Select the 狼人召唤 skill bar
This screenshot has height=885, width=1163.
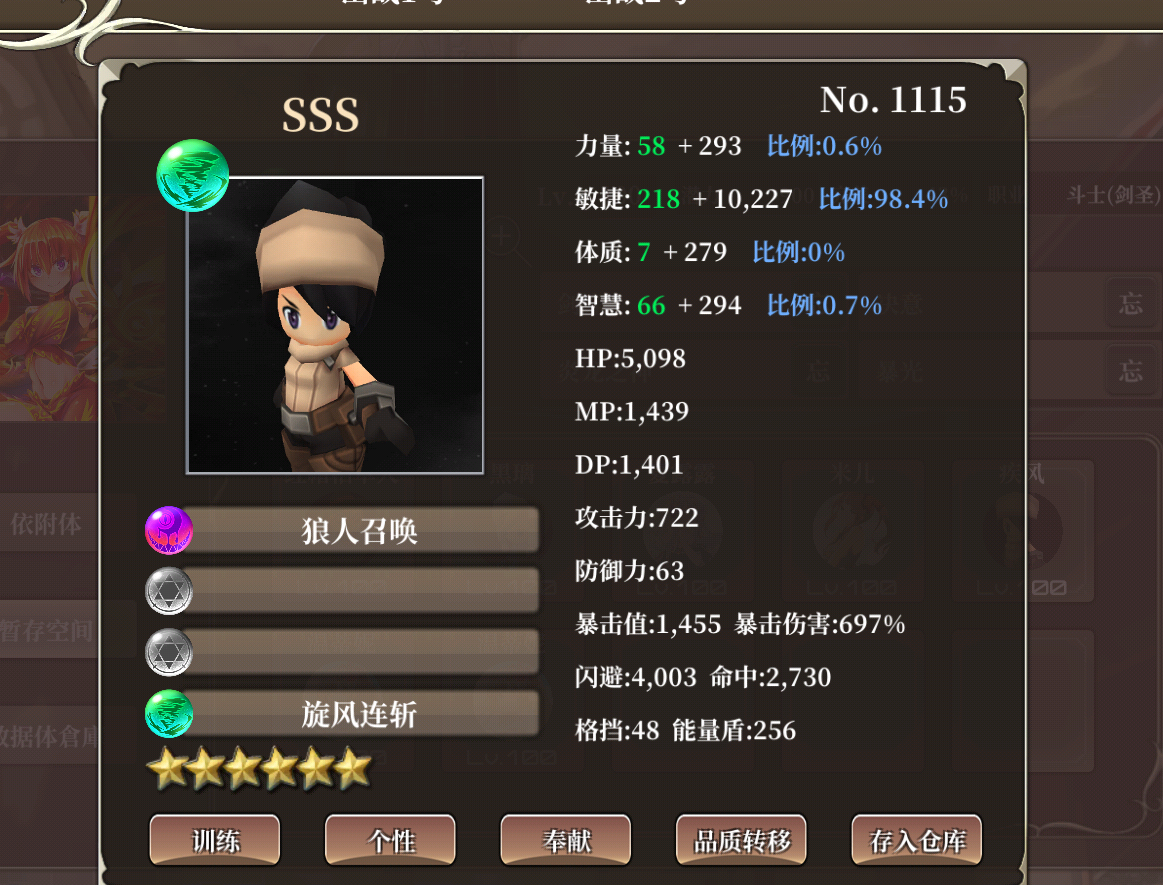360,530
